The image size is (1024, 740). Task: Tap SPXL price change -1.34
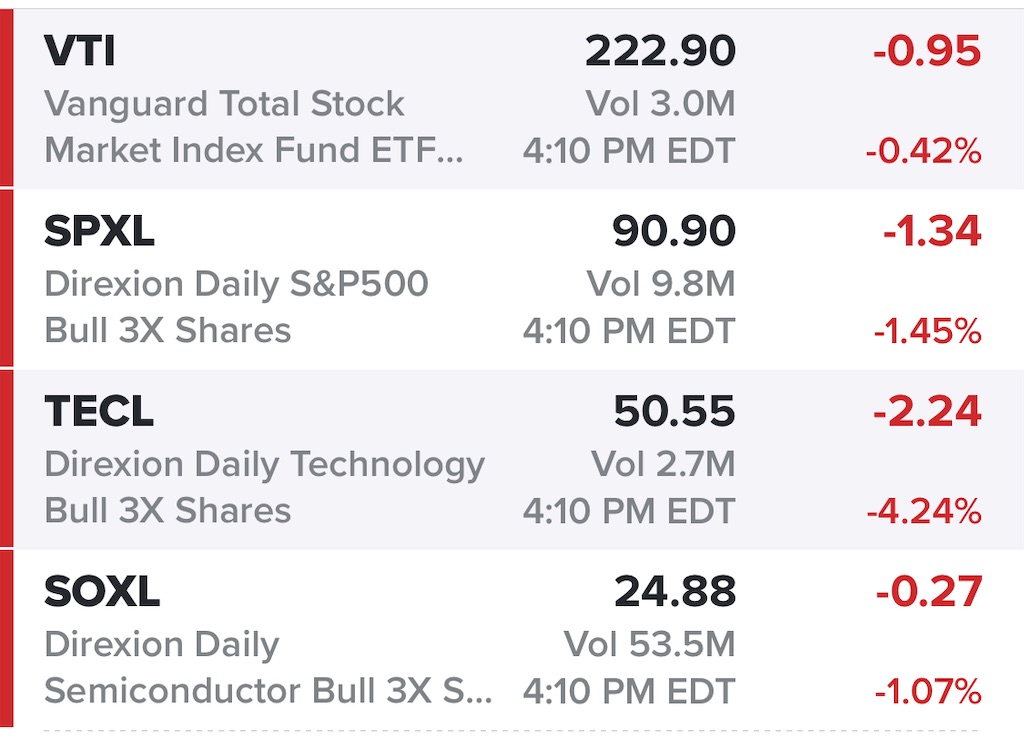(932, 231)
